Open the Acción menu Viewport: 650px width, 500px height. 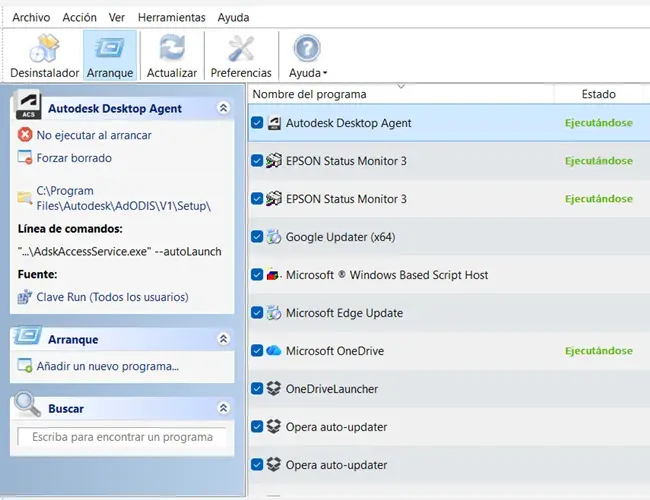(x=80, y=17)
